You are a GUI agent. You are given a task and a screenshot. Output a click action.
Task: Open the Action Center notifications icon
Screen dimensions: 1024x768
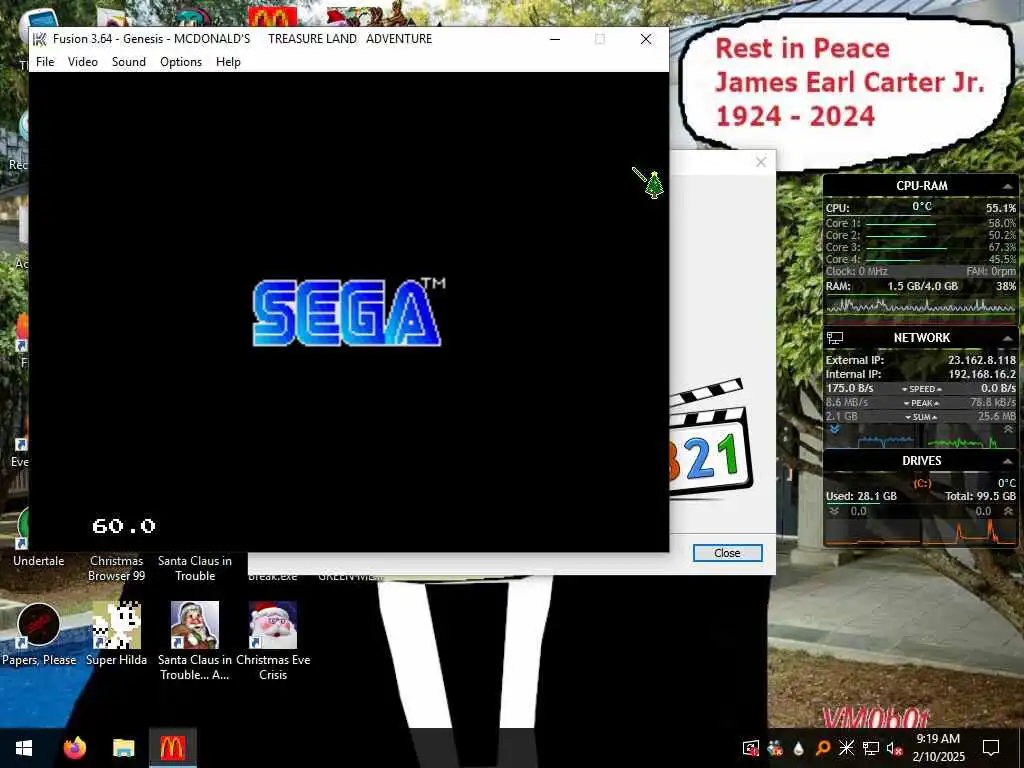[991, 748]
